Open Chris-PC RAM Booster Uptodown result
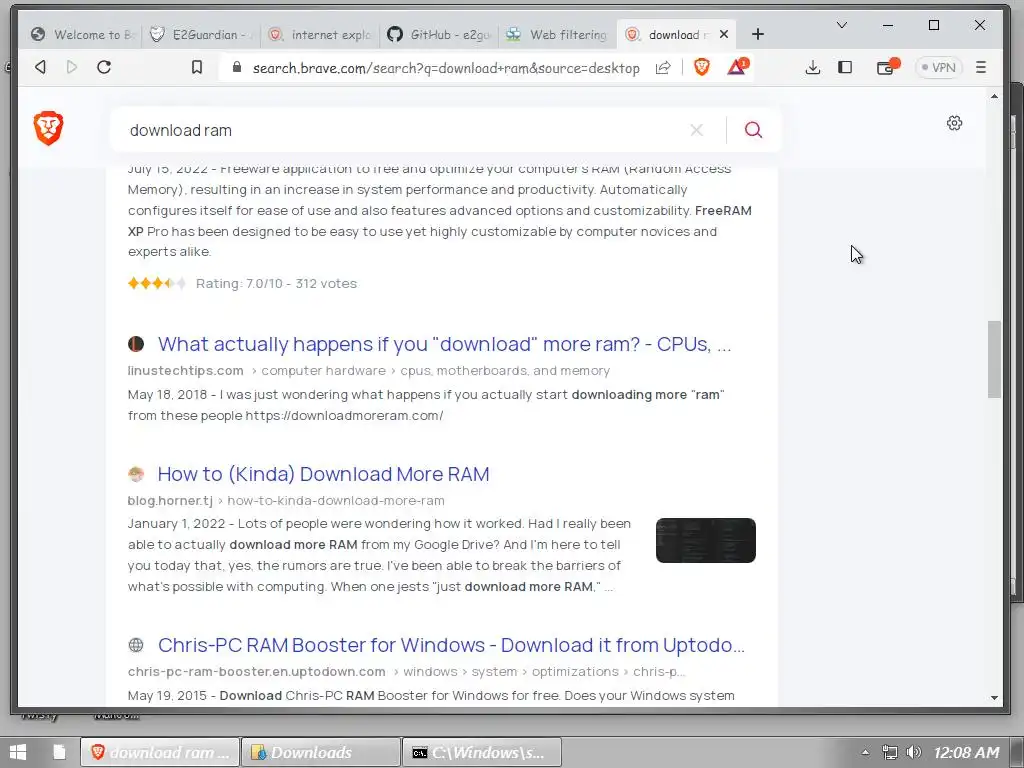The width and height of the screenshot is (1024, 768). pyautogui.click(x=451, y=645)
